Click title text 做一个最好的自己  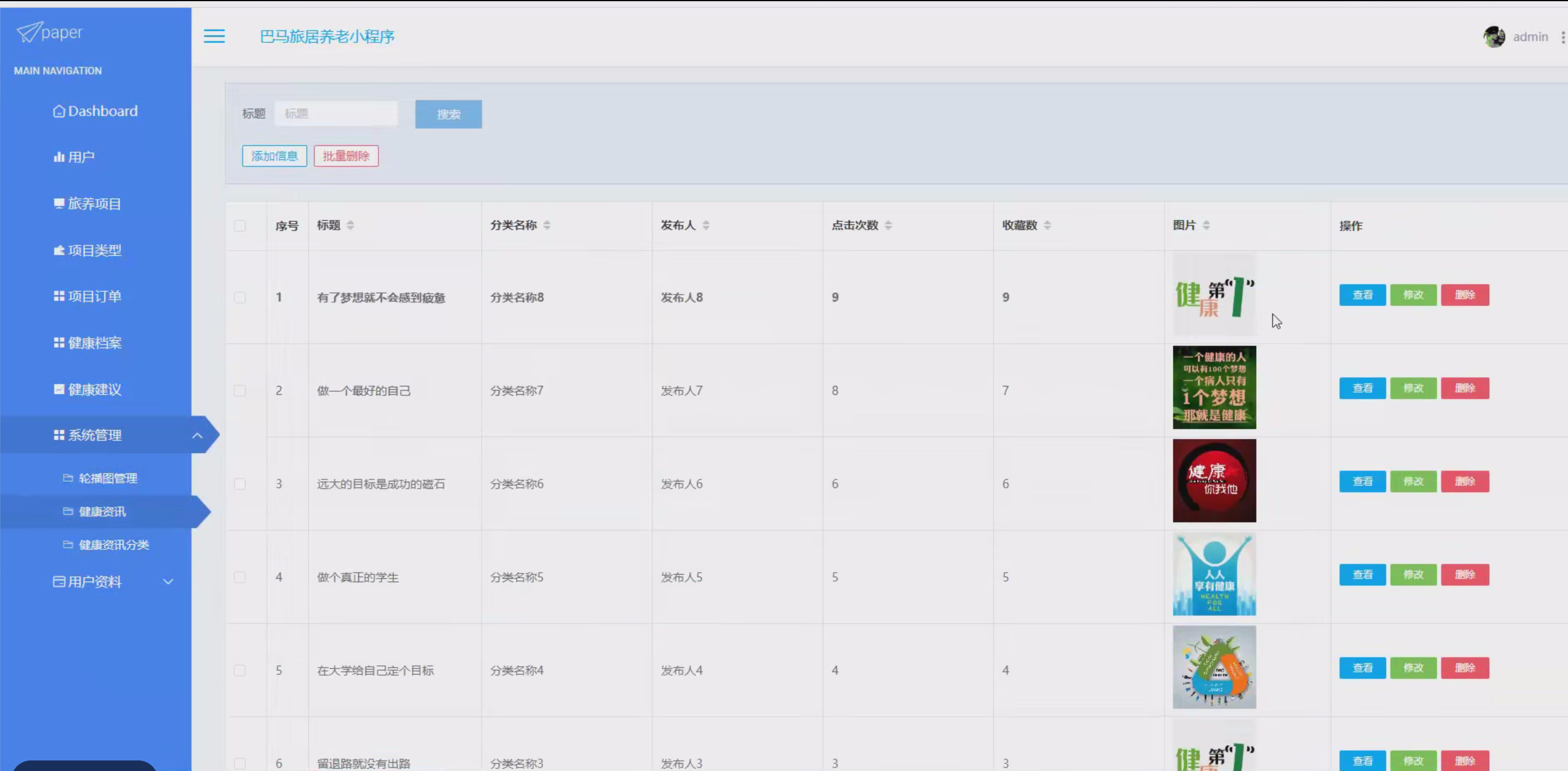click(x=364, y=391)
